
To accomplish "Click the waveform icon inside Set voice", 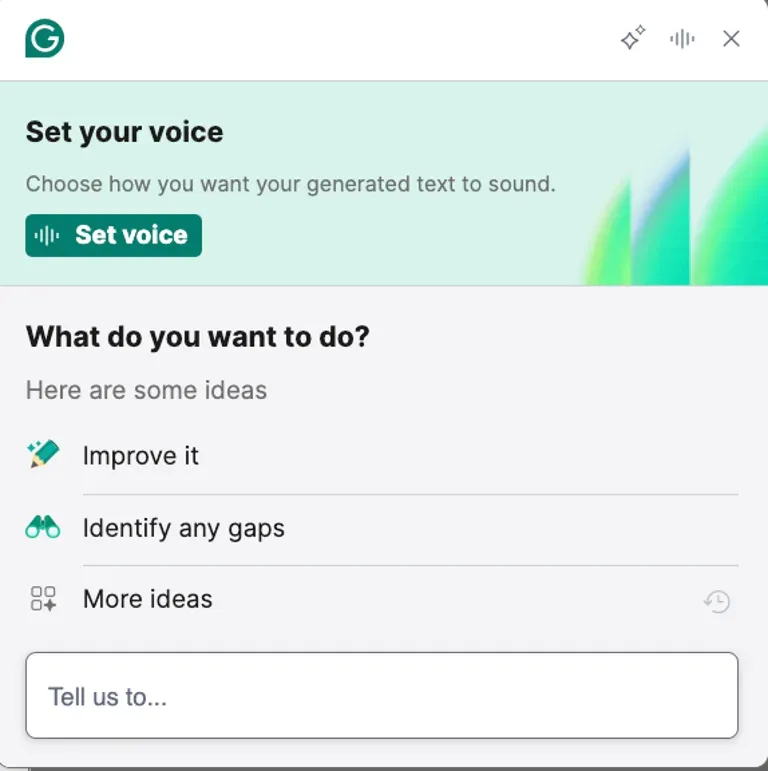I will 47,235.
